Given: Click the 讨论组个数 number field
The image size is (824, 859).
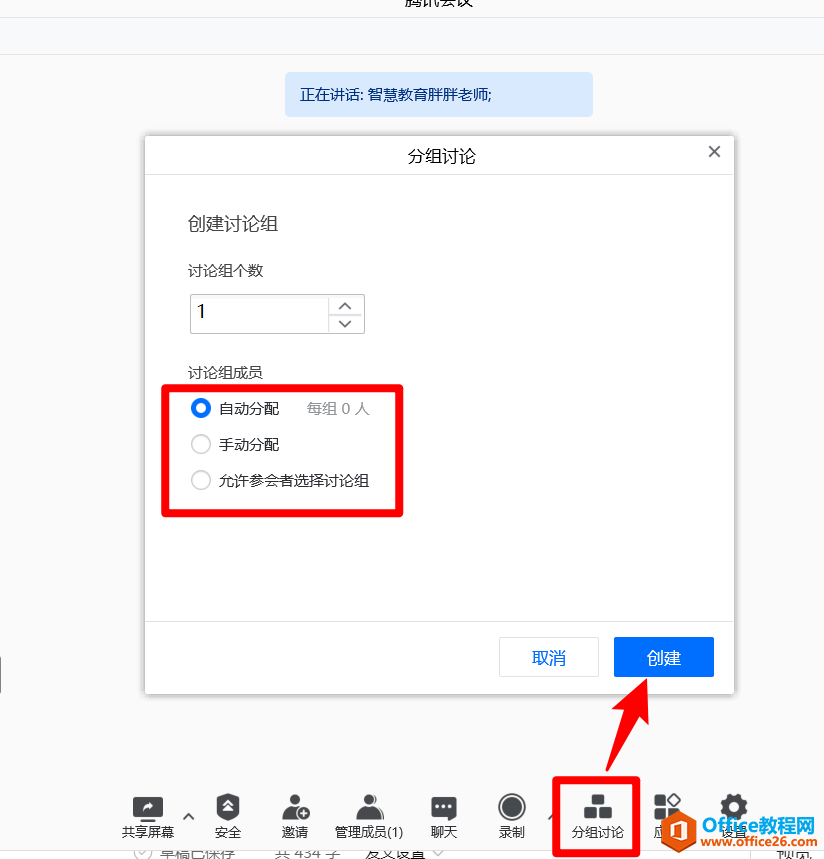Looking at the screenshot, I should (277, 314).
